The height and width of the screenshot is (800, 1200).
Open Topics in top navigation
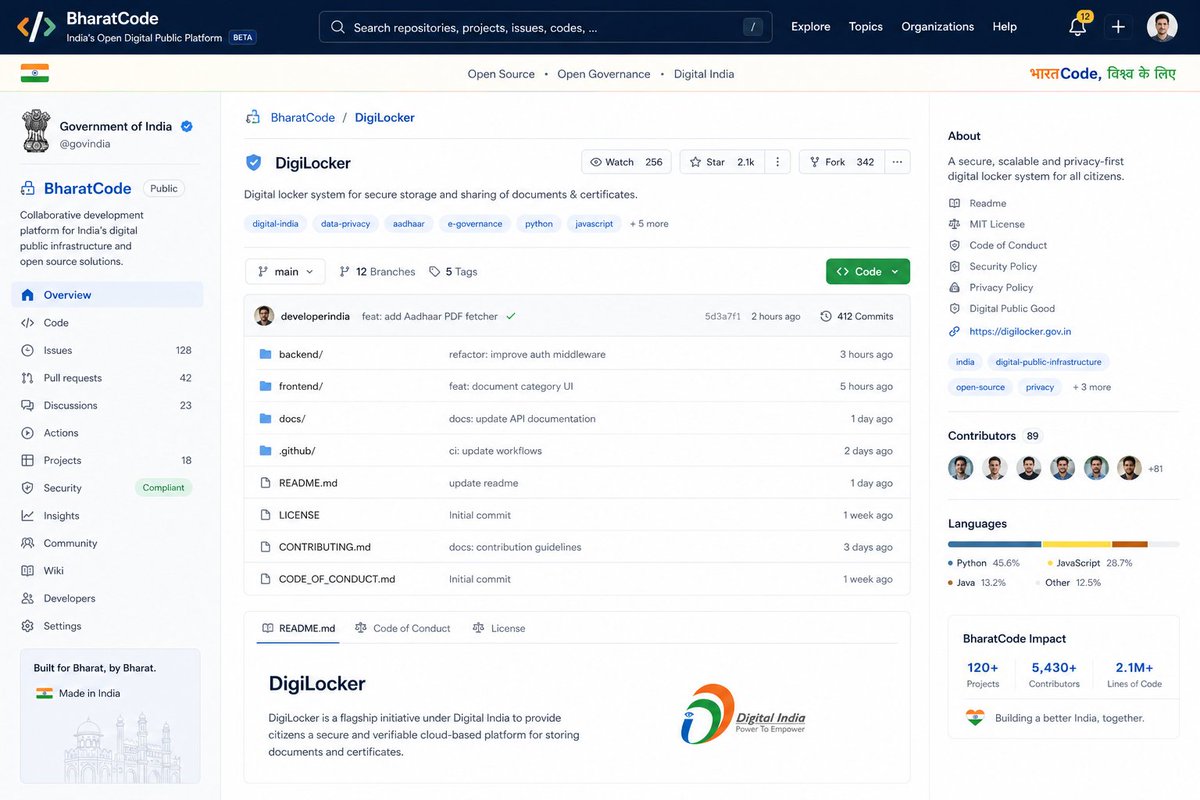tap(866, 27)
